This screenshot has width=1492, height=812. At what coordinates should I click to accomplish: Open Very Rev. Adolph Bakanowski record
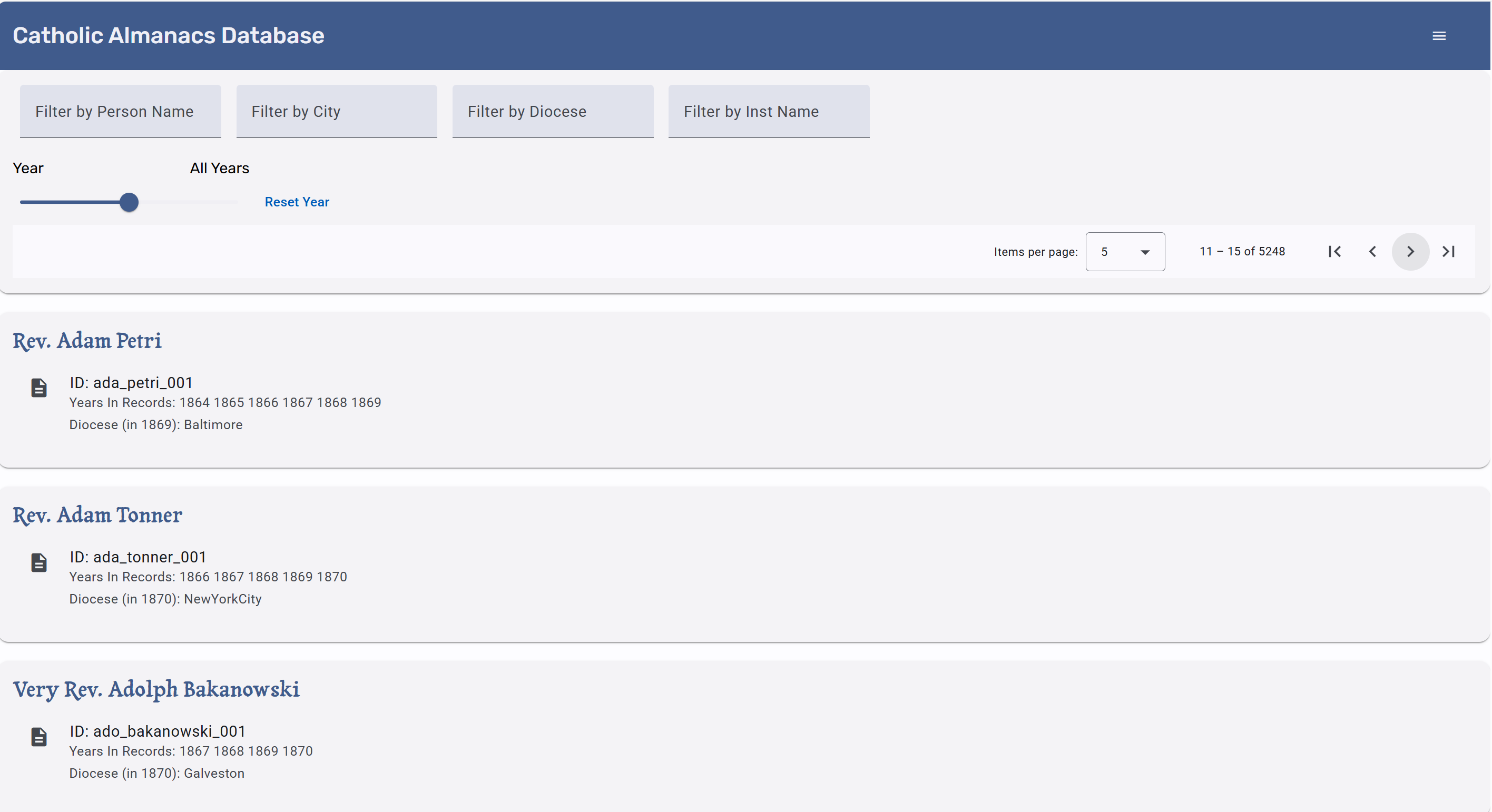click(x=156, y=689)
